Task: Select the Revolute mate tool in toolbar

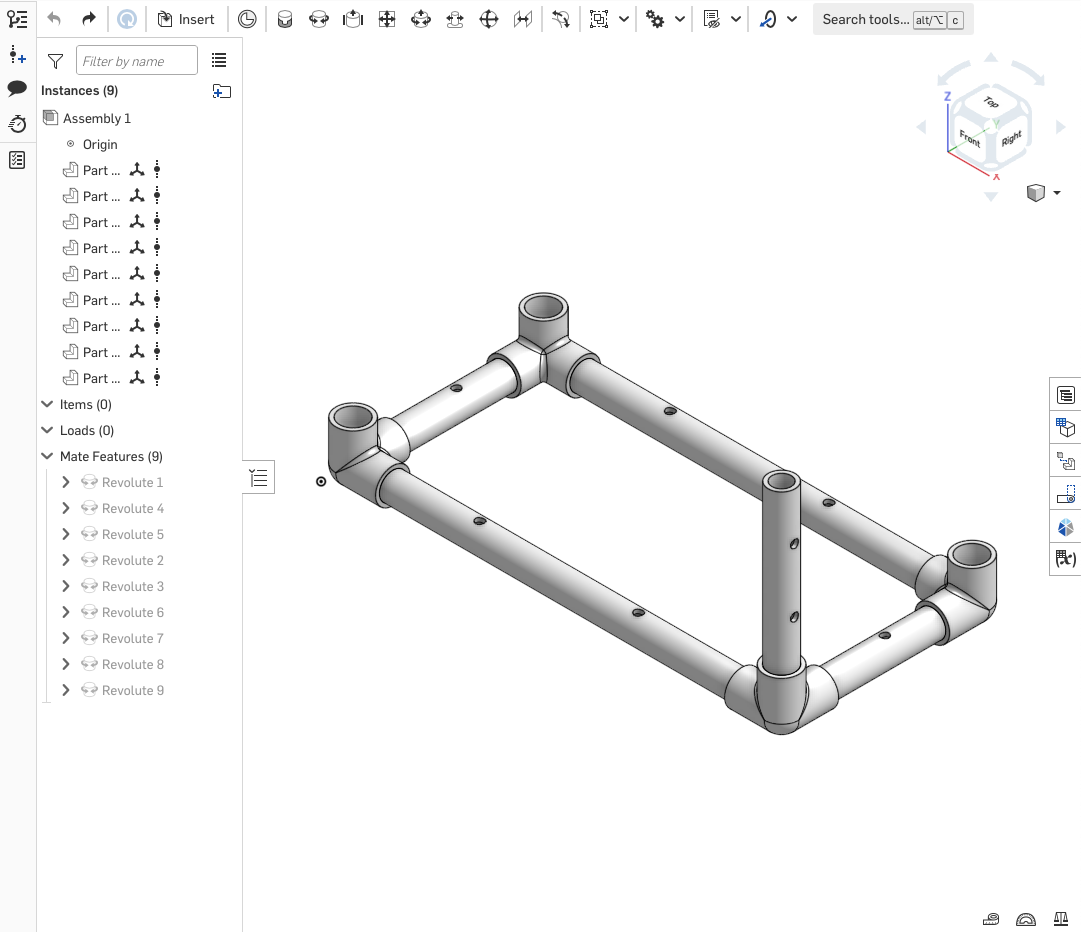Action: pyautogui.click(x=319, y=19)
